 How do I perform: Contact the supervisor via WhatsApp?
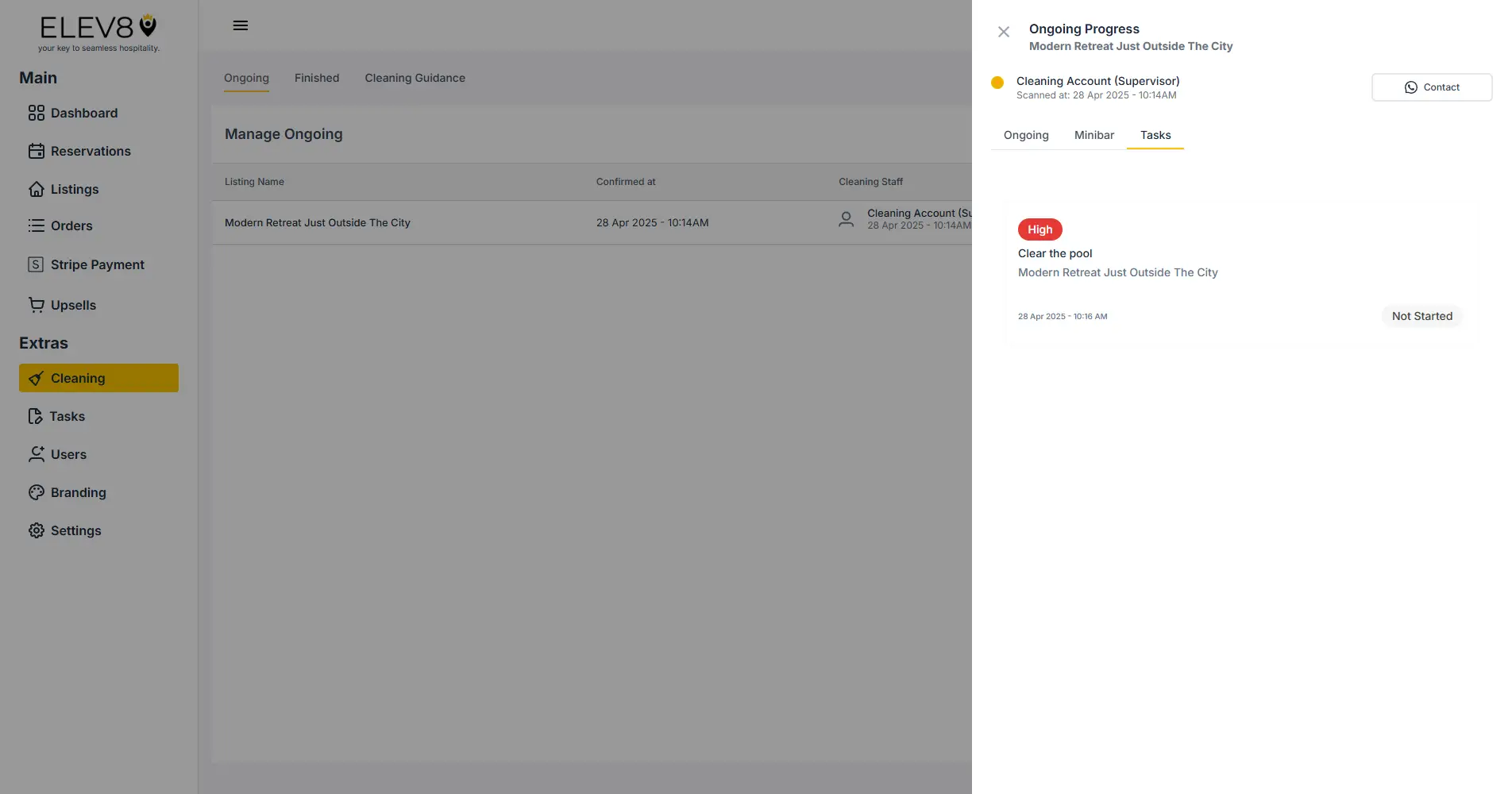pos(1431,87)
